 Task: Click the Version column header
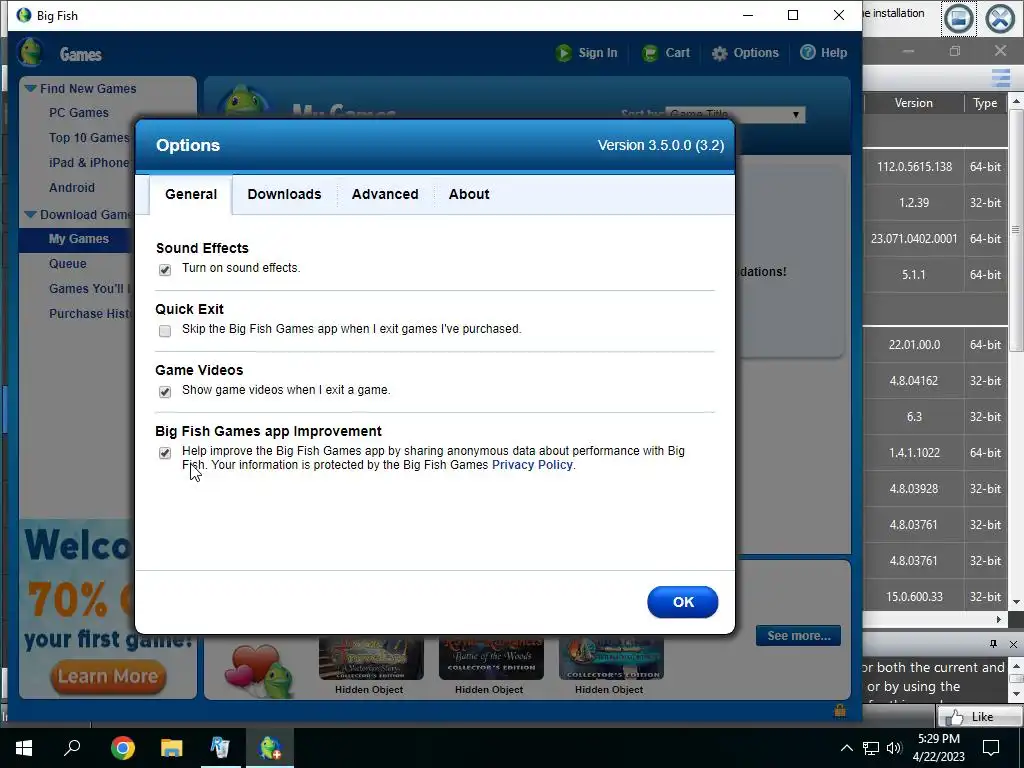coord(914,103)
